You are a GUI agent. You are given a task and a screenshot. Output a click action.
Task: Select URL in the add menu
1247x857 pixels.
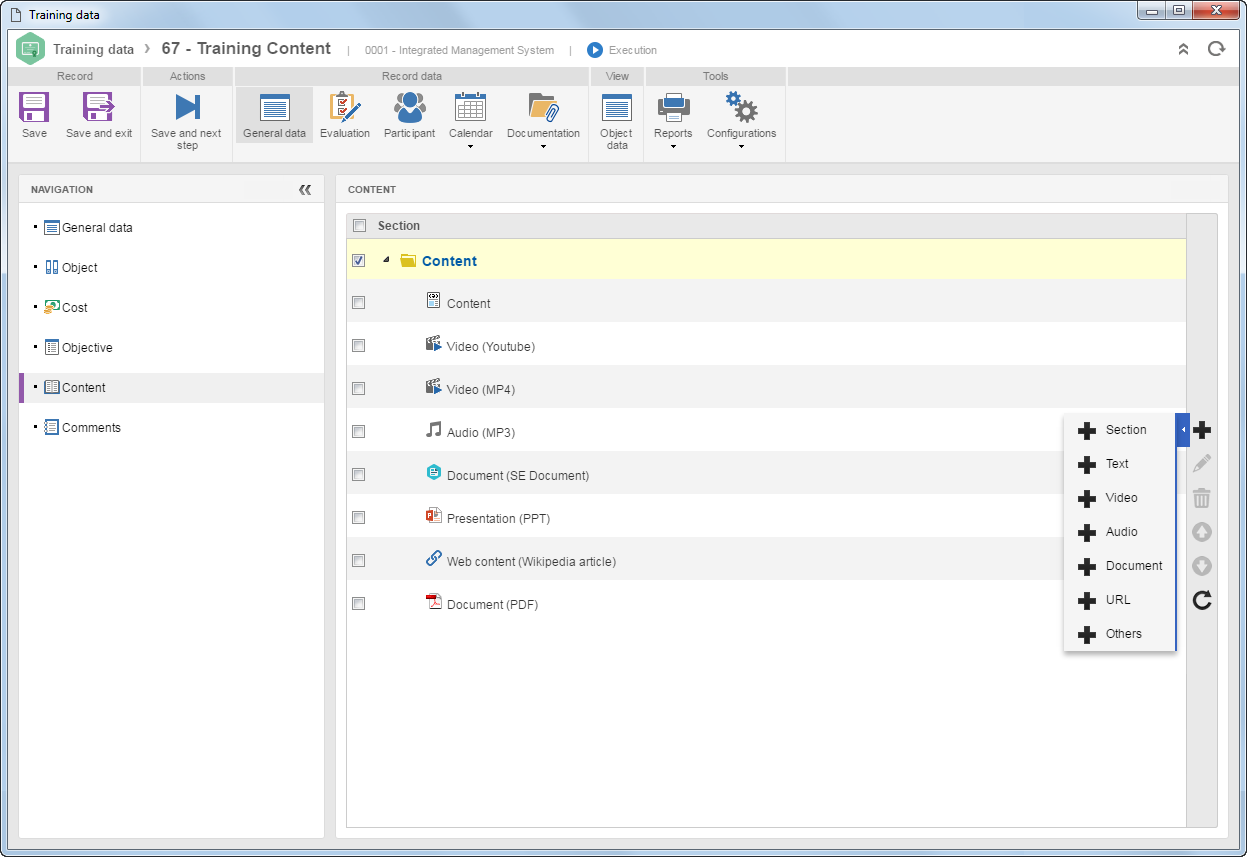(x=1120, y=600)
